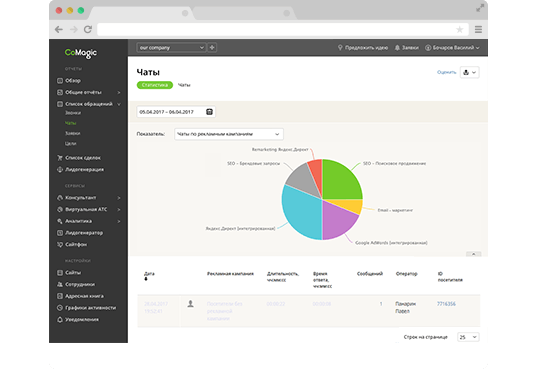Open the Показатель metric dropdown
This screenshot has height=369, width=537.
(229, 134)
